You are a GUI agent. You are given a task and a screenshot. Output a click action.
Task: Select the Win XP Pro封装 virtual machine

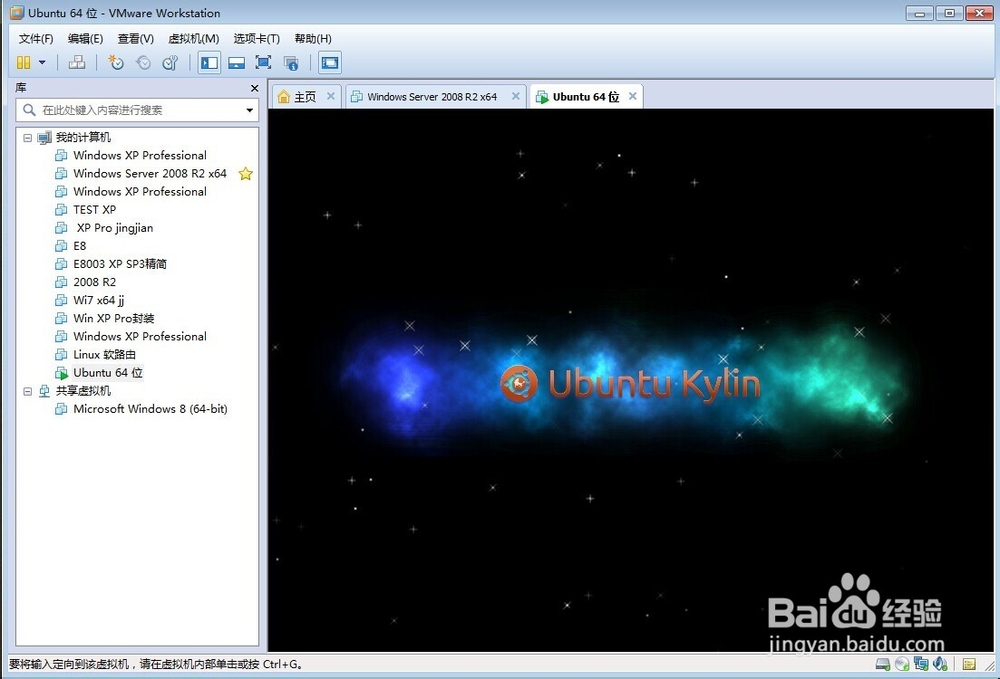[x=114, y=318]
